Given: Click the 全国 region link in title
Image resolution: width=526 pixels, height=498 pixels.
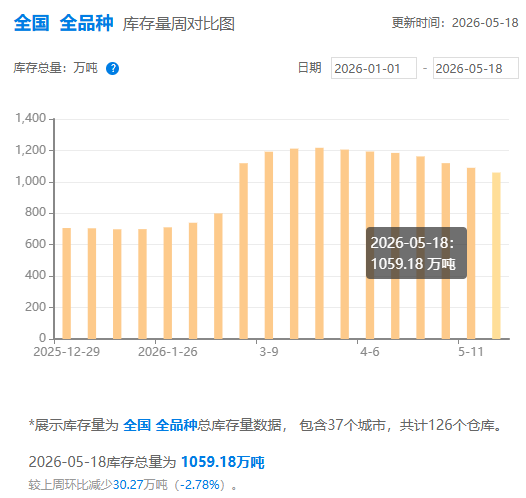Looking at the screenshot, I should (x=32, y=23).
